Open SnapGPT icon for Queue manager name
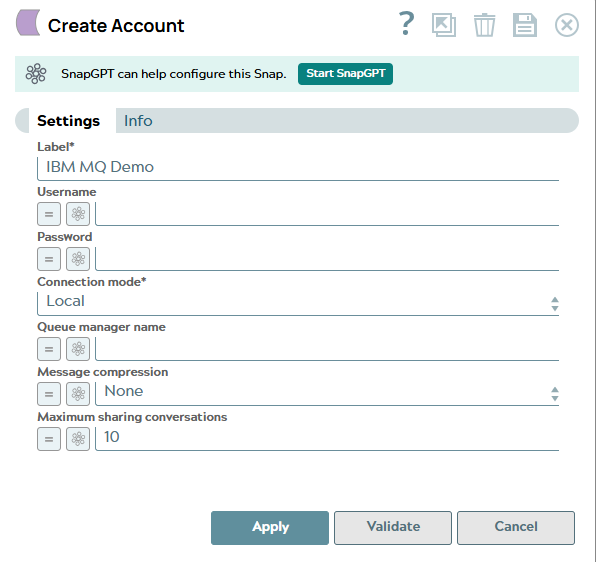Viewport: 596px width, 562px height. point(78,349)
